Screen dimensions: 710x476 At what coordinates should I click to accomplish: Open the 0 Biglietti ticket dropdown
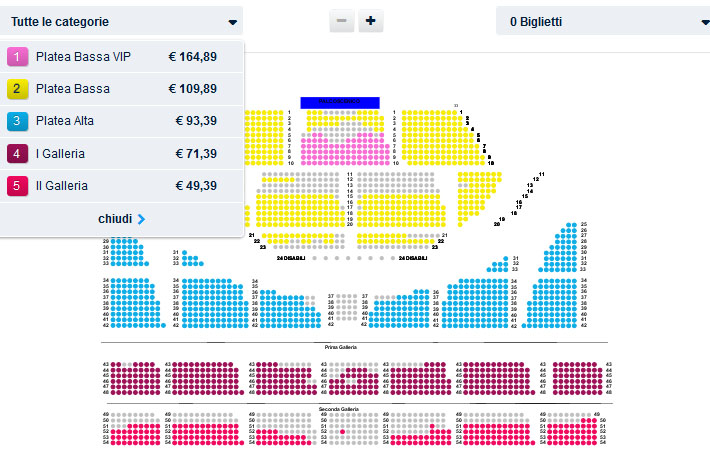[x=603, y=21]
